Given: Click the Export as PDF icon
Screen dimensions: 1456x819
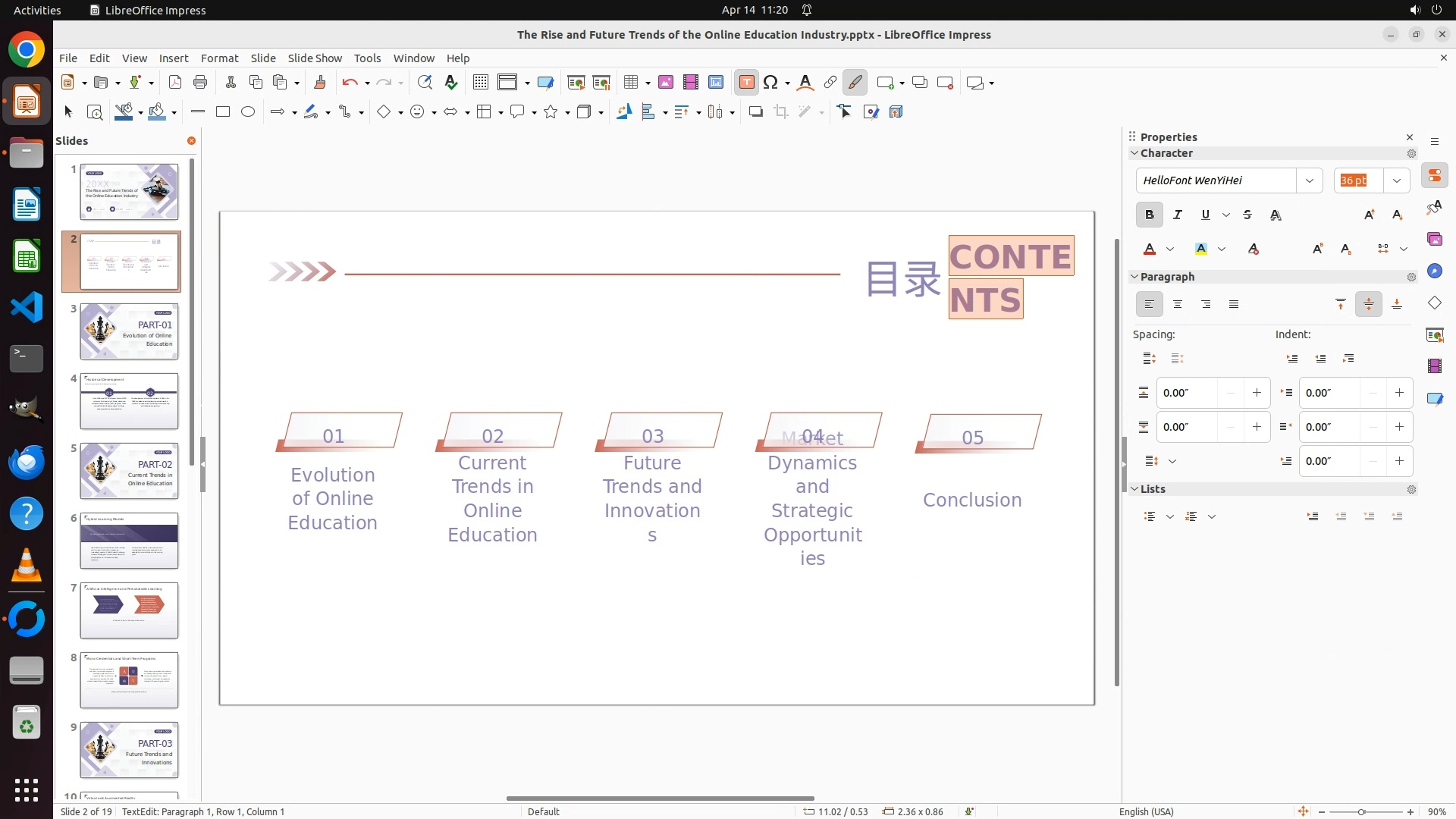Looking at the screenshot, I should (175, 83).
